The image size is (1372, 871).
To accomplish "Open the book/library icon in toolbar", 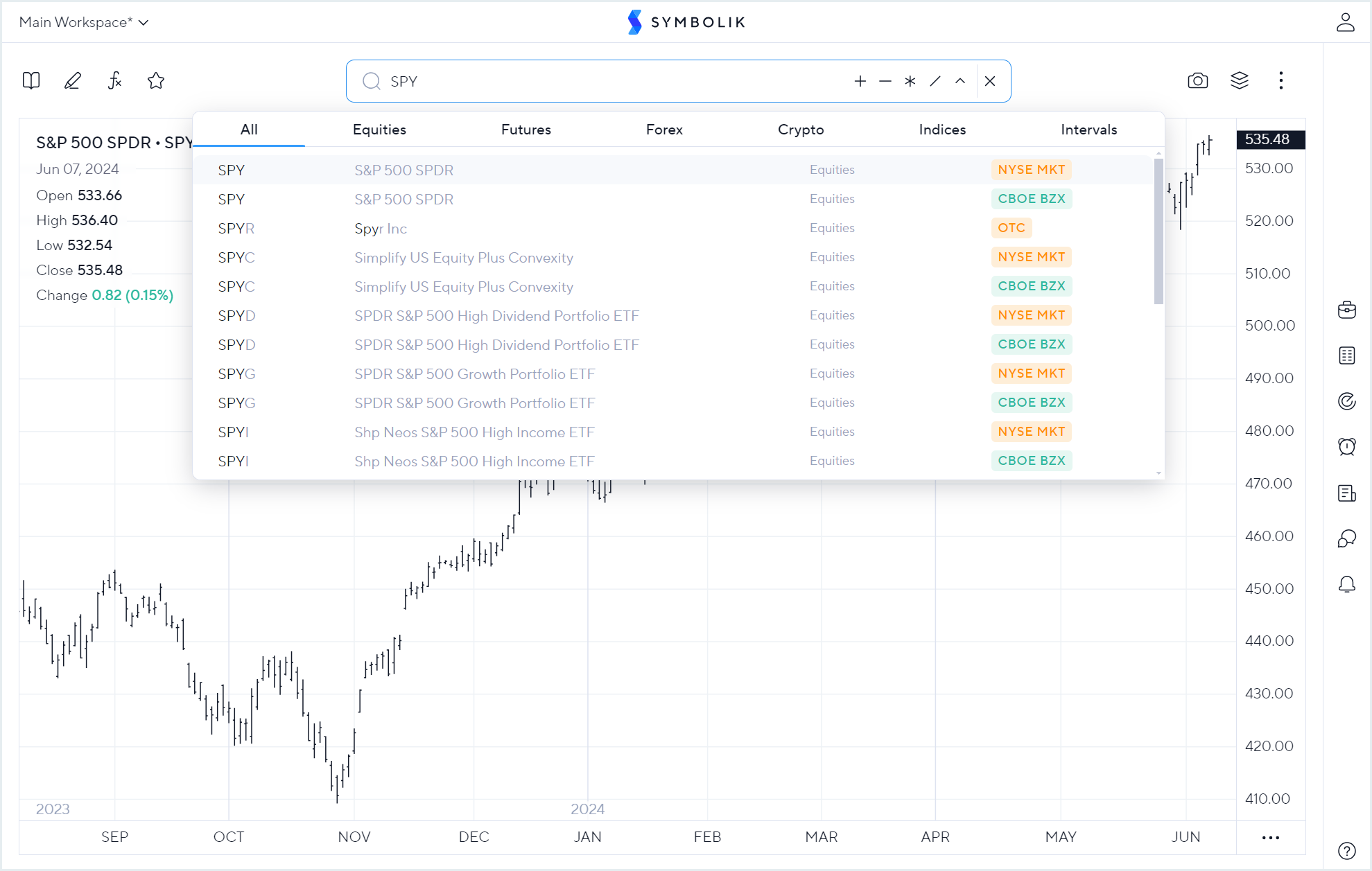I will tap(31, 81).
